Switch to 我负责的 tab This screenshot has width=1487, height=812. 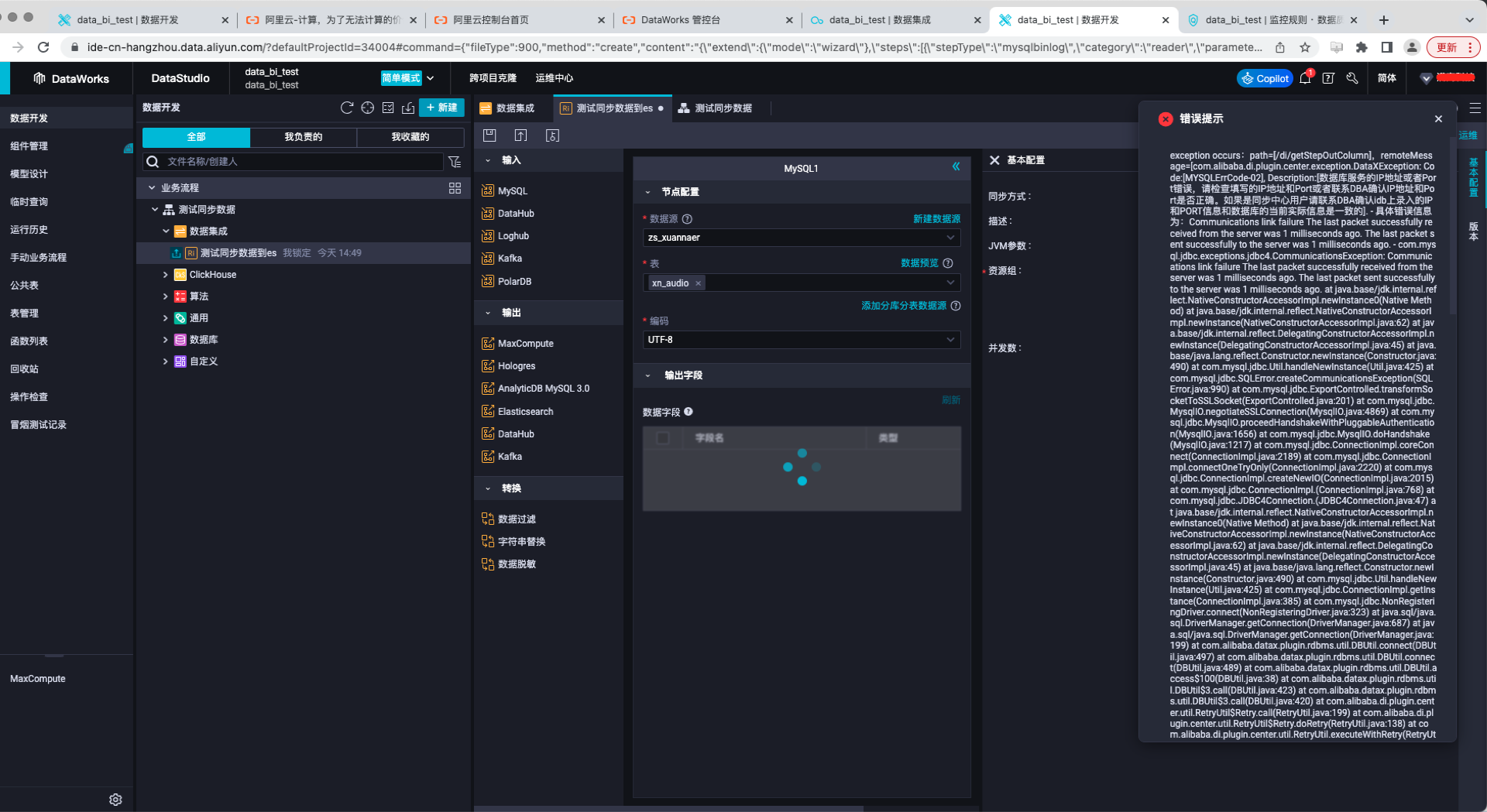click(x=303, y=137)
